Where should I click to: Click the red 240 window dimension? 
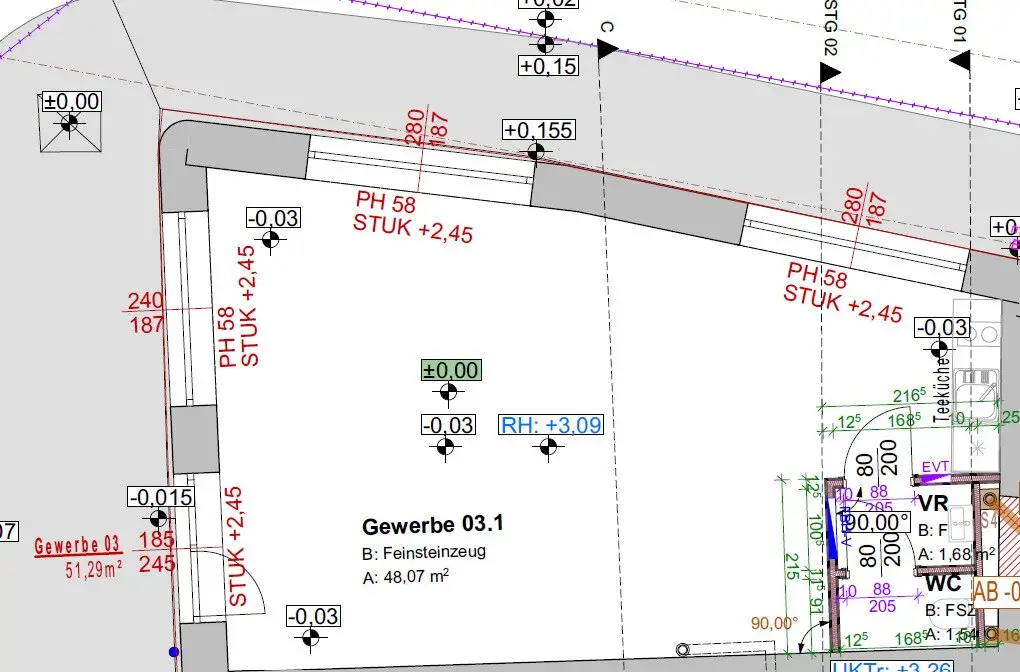pyautogui.click(x=146, y=301)
